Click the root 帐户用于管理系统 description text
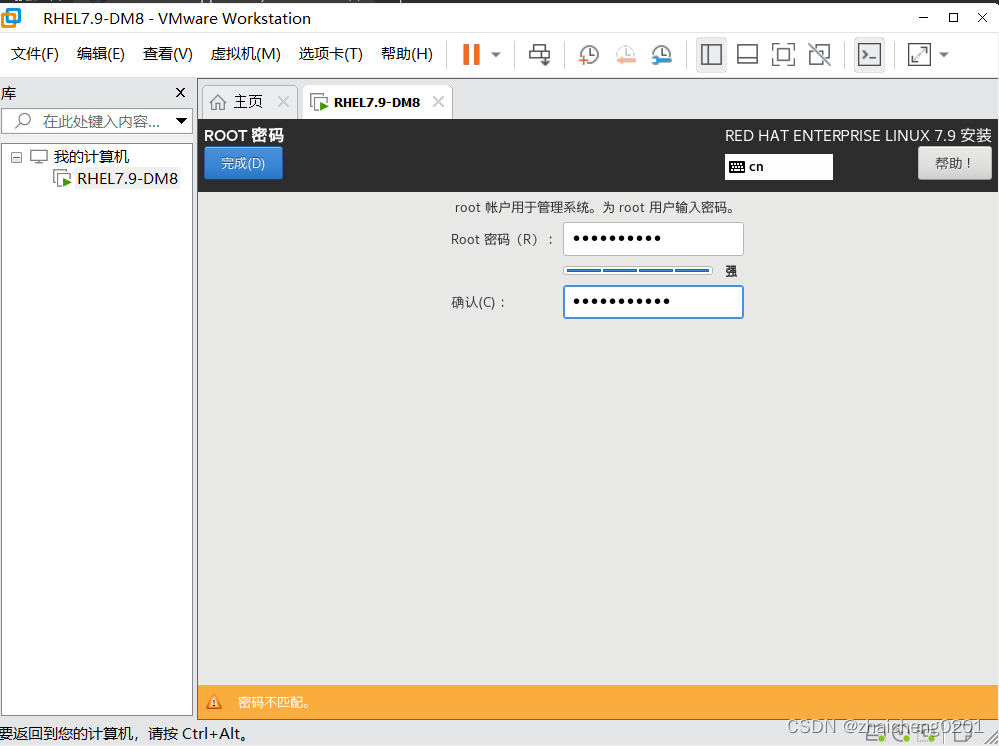 point(596,208)
